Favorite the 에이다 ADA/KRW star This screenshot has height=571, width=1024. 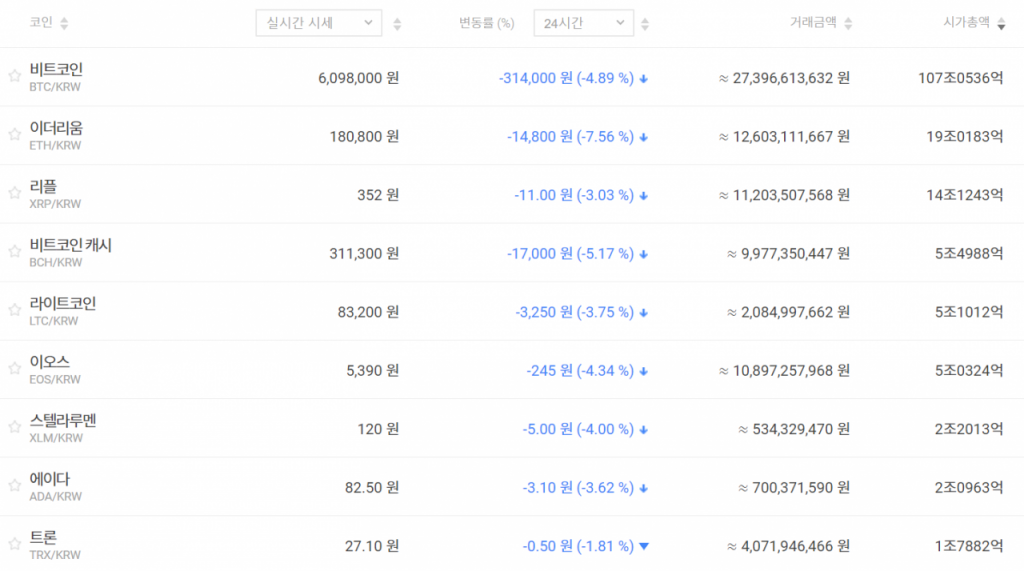click(x=14, y=485)
